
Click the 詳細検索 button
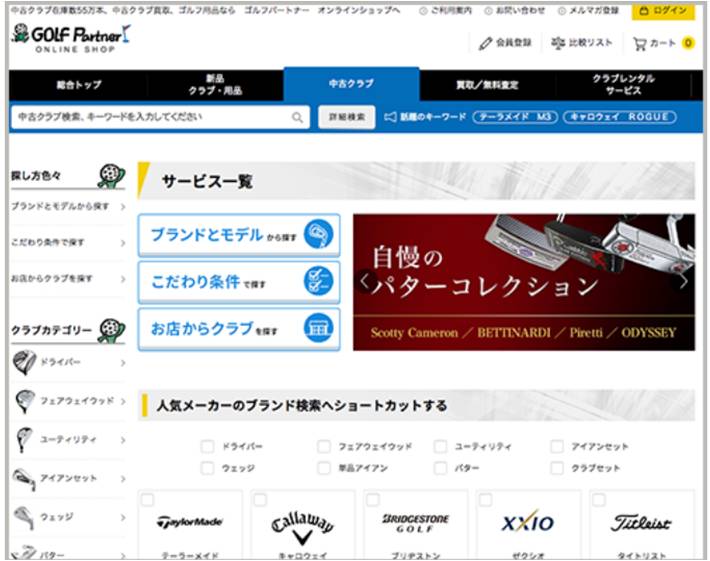click(347, 117)
